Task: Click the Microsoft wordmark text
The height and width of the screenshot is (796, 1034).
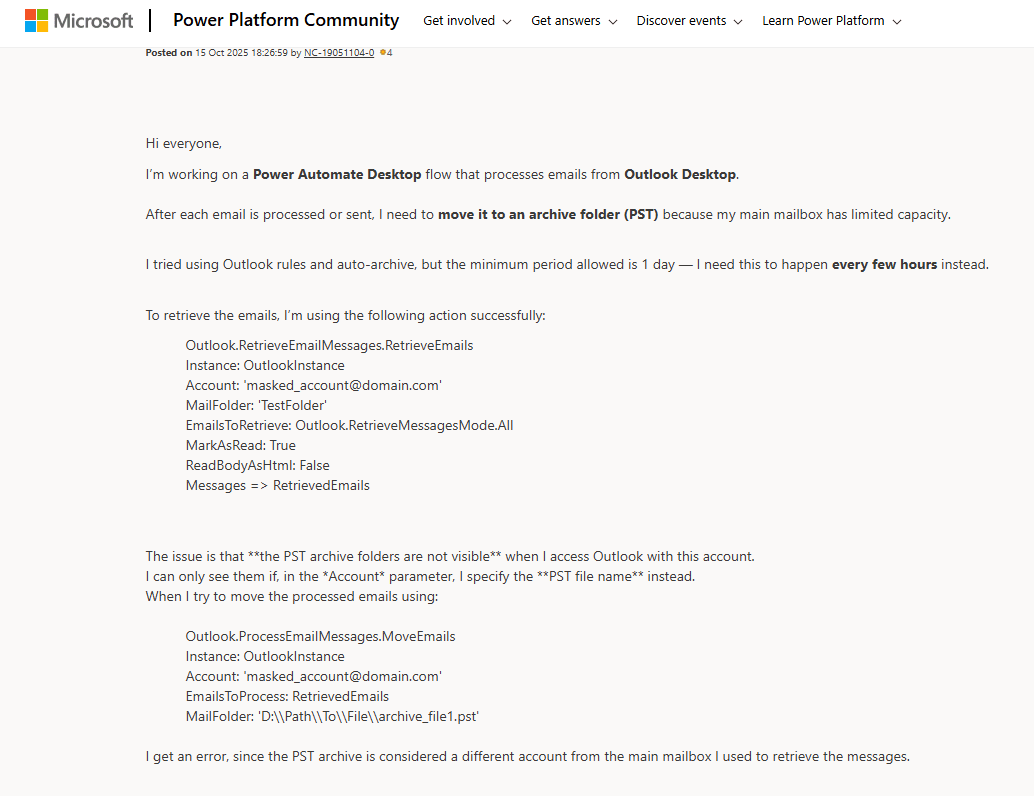Action: click(93, 21)
